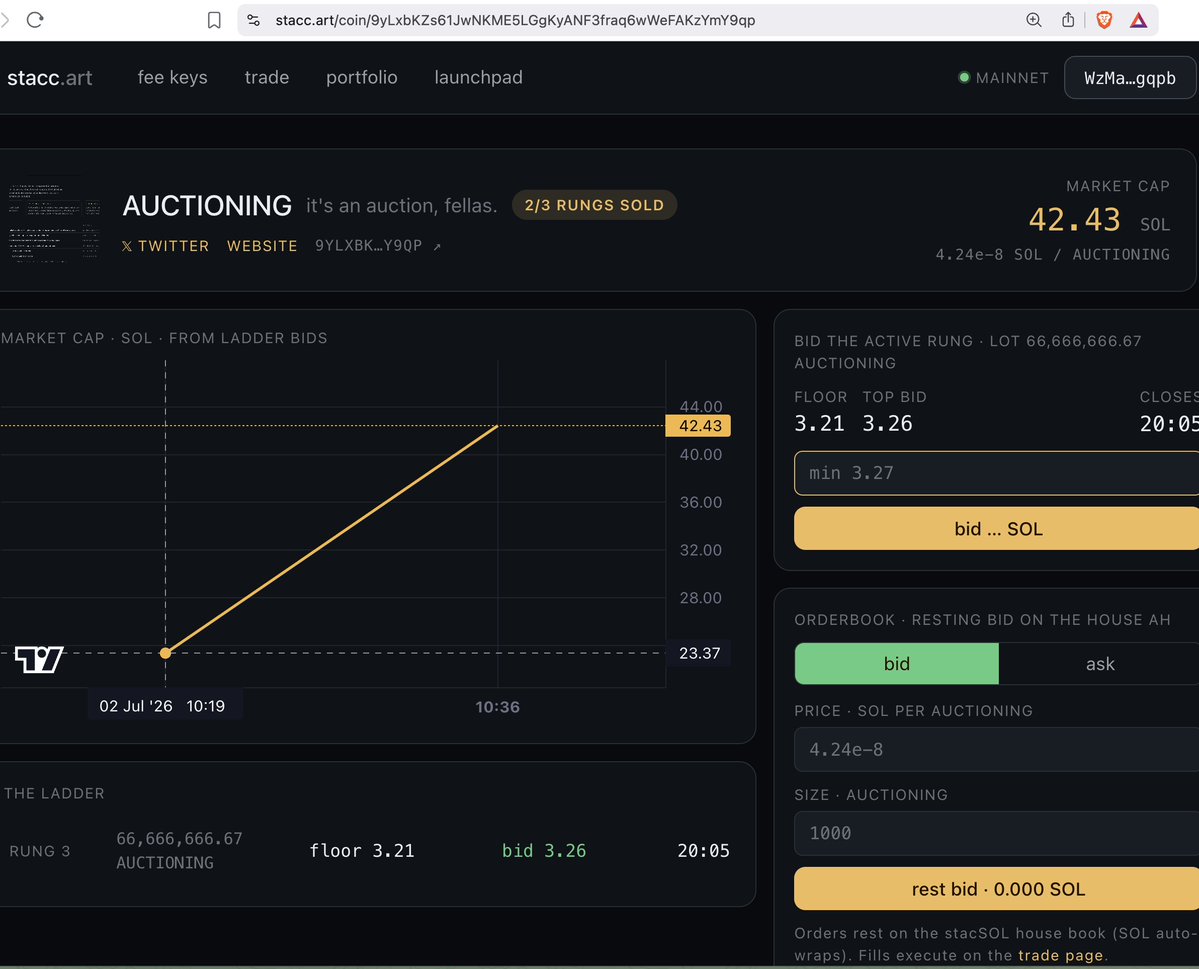Click the AUCTIONING coin thumbnail image
Image resolution: width=1199 pixels, height=969 pixels.
(x=54, y=220)
